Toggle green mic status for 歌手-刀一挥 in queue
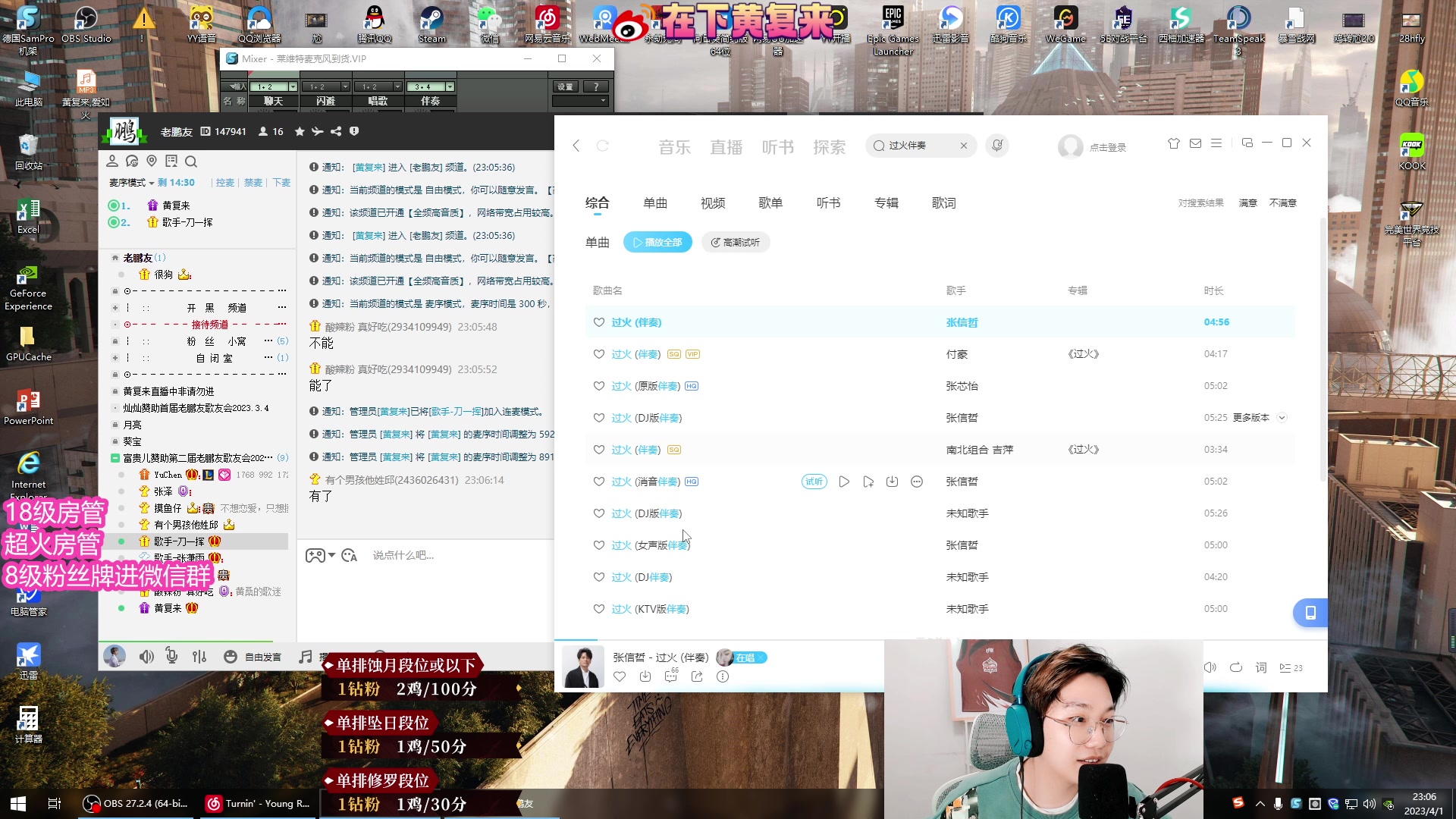Screen dimensions: 1456x819 (x=114, y=222)
